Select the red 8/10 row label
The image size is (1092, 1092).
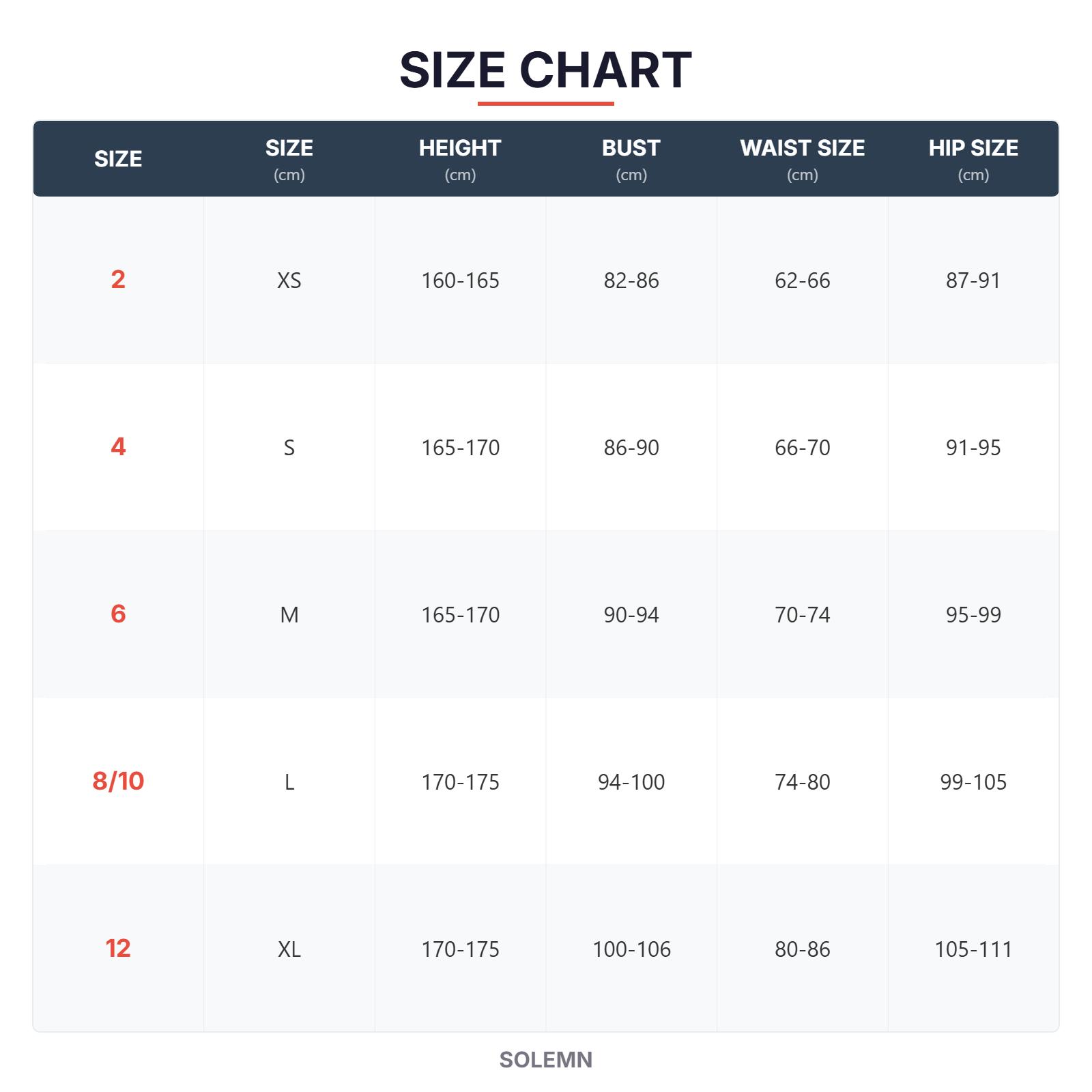[118, 781]
